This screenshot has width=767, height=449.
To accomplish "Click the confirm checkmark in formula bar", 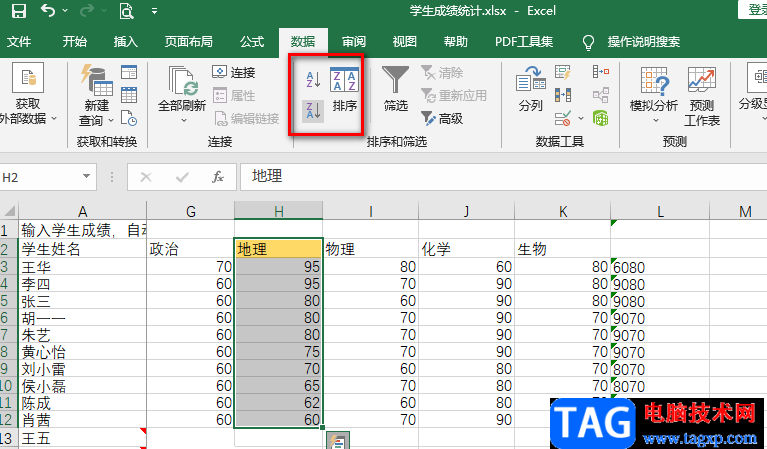I will [182, 177].
